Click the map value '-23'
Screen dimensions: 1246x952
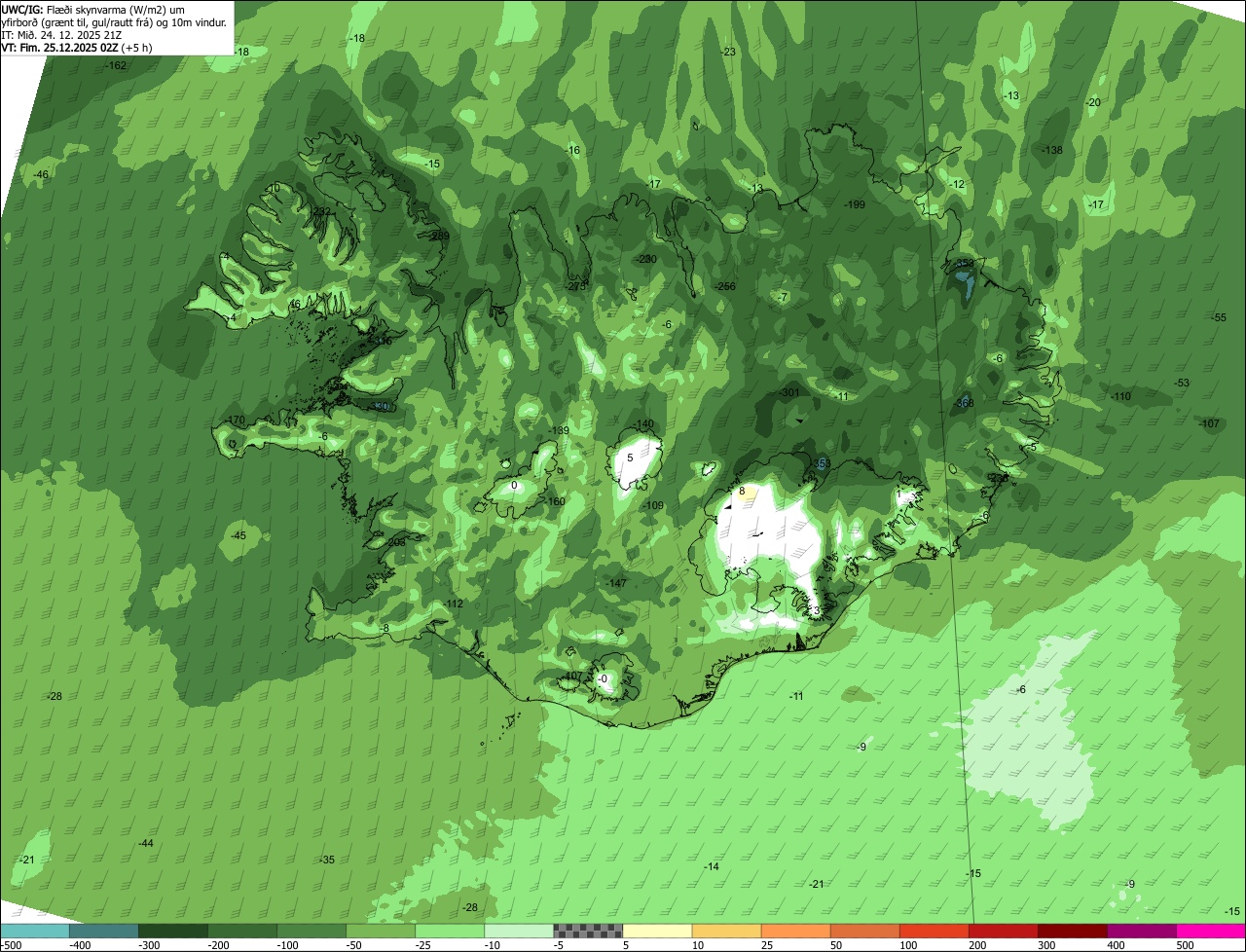(727, 52)
